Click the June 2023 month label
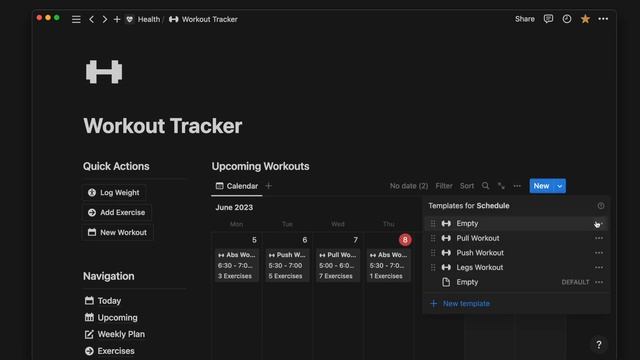Image resolution: width=640 pixels, height=360 pixels. pos(234,207)
